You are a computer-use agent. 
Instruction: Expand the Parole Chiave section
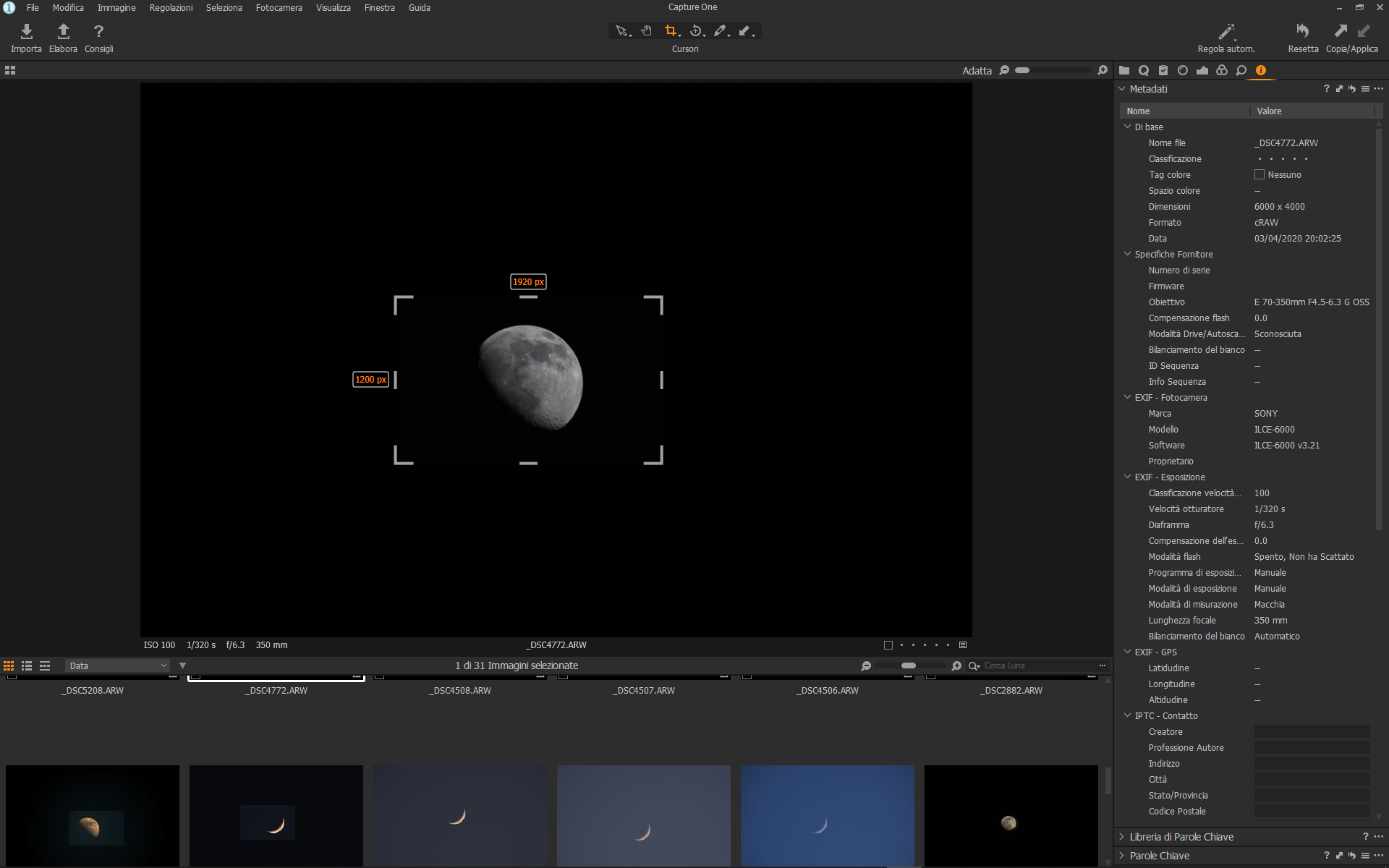pyautogui.click(x=1121, y=855)
